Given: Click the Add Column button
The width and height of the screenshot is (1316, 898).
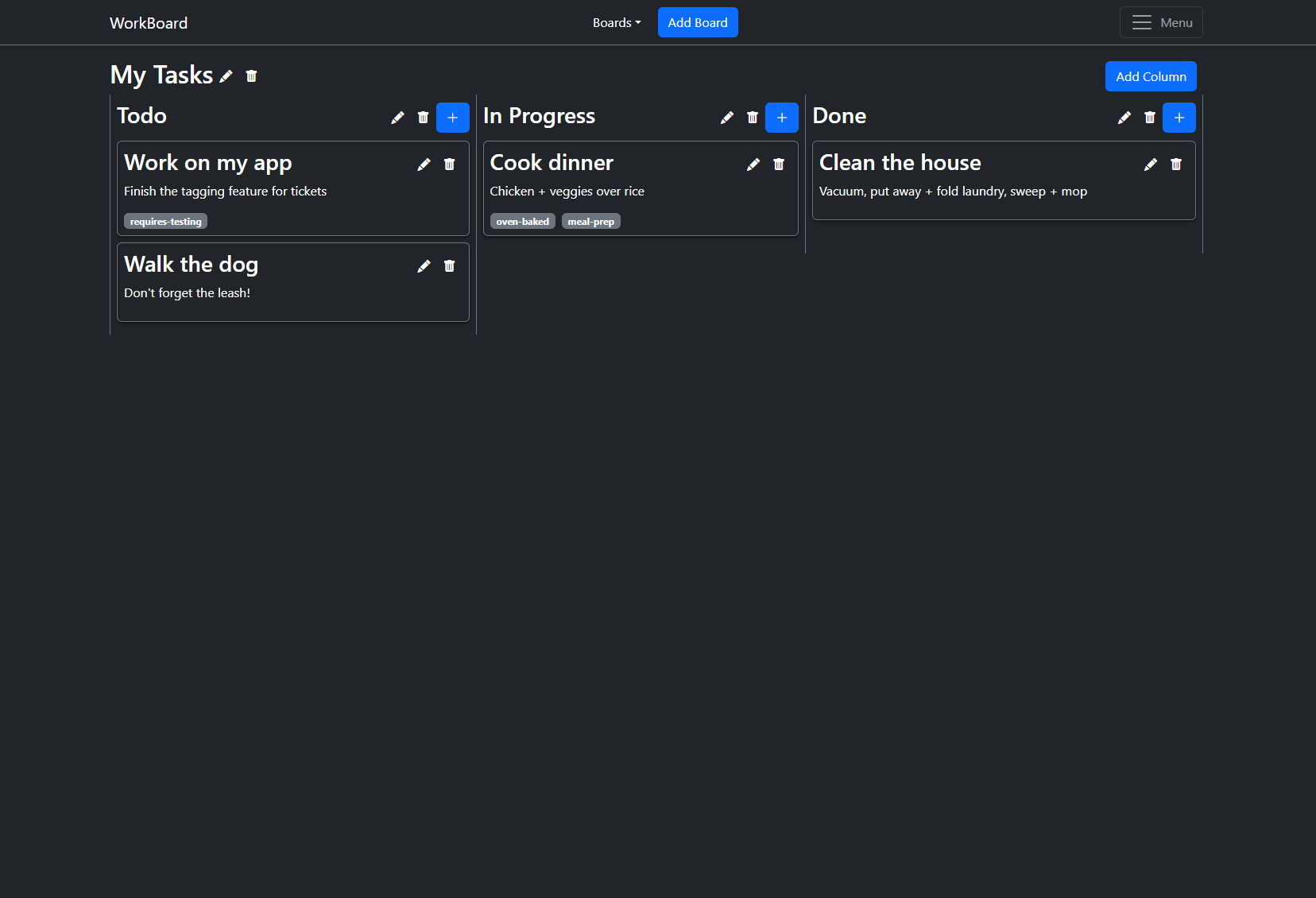Looking at the screenshot, I should [x=1151, y=76].
